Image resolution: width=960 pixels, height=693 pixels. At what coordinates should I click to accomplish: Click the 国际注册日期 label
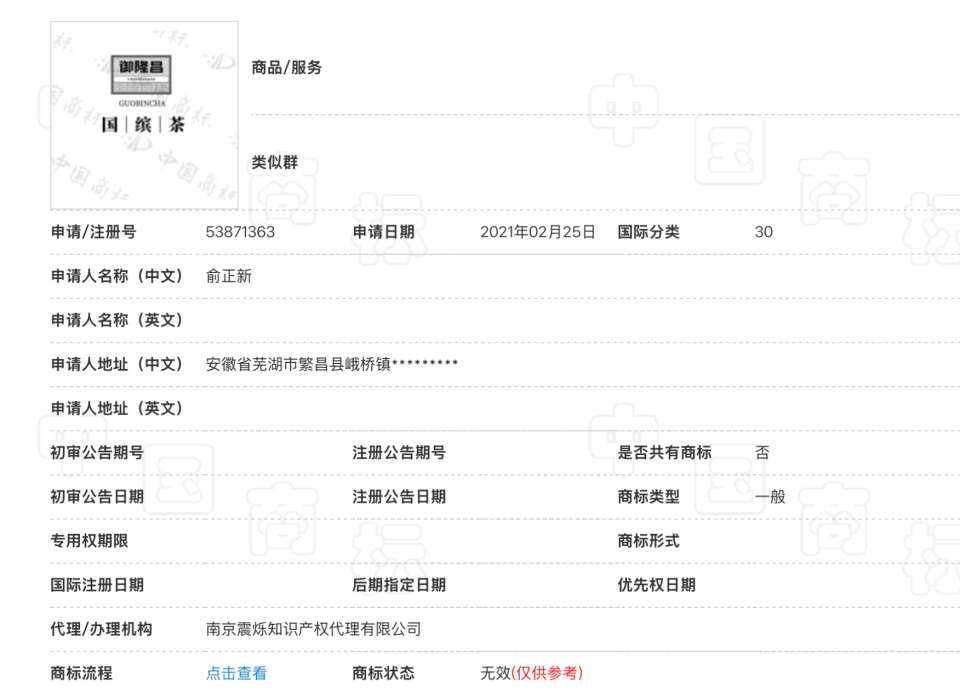click(97, 585)
